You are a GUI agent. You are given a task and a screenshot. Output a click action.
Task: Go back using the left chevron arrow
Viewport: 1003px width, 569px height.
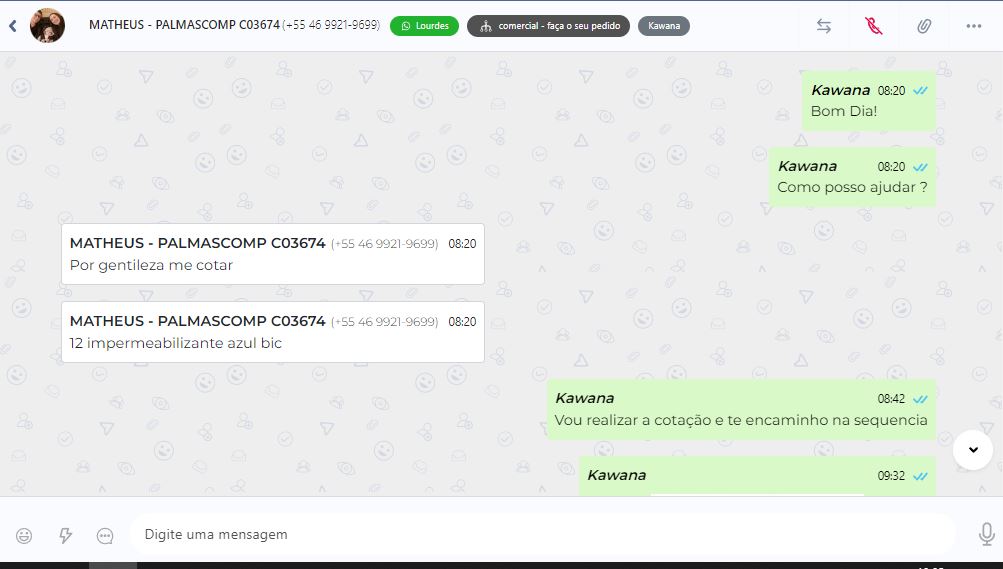(13, 26)
